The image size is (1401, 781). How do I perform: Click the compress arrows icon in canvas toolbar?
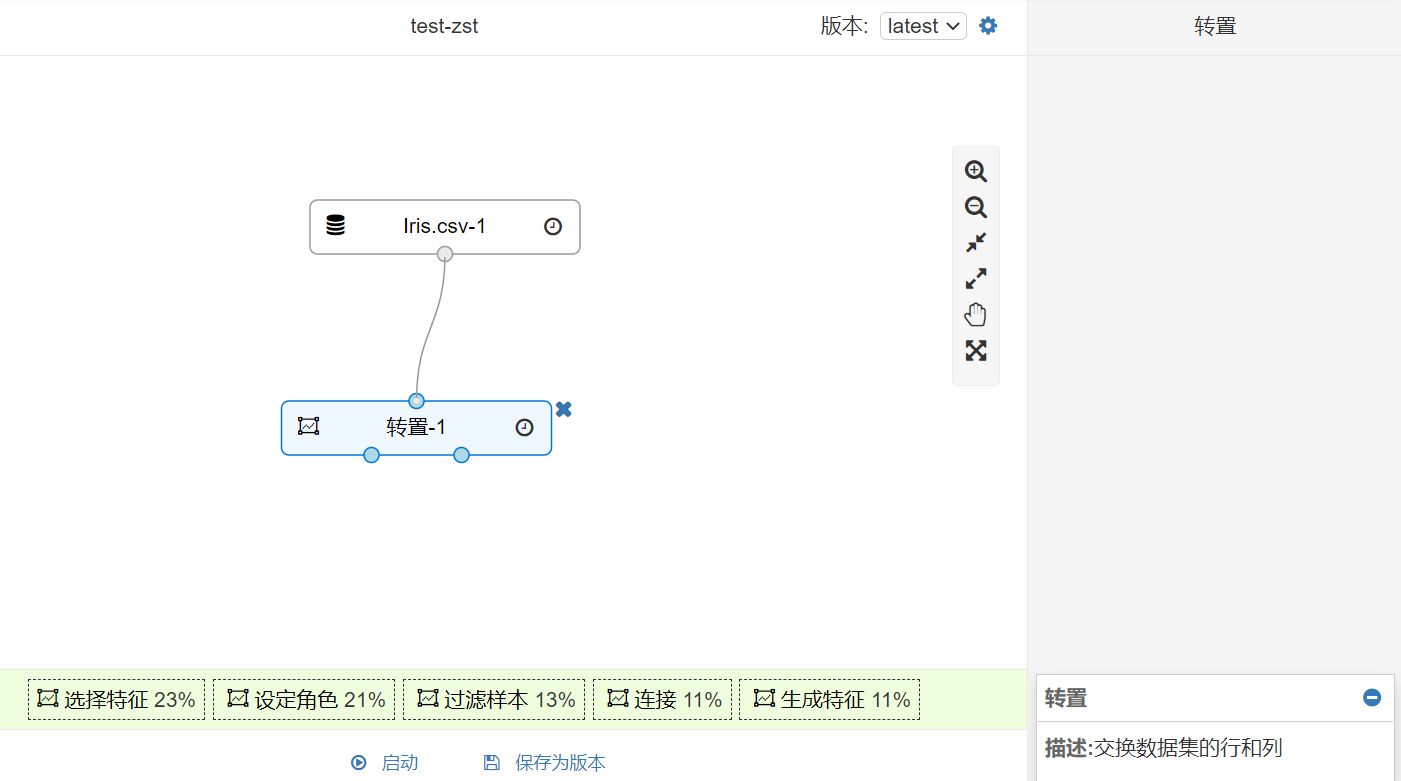976,243
